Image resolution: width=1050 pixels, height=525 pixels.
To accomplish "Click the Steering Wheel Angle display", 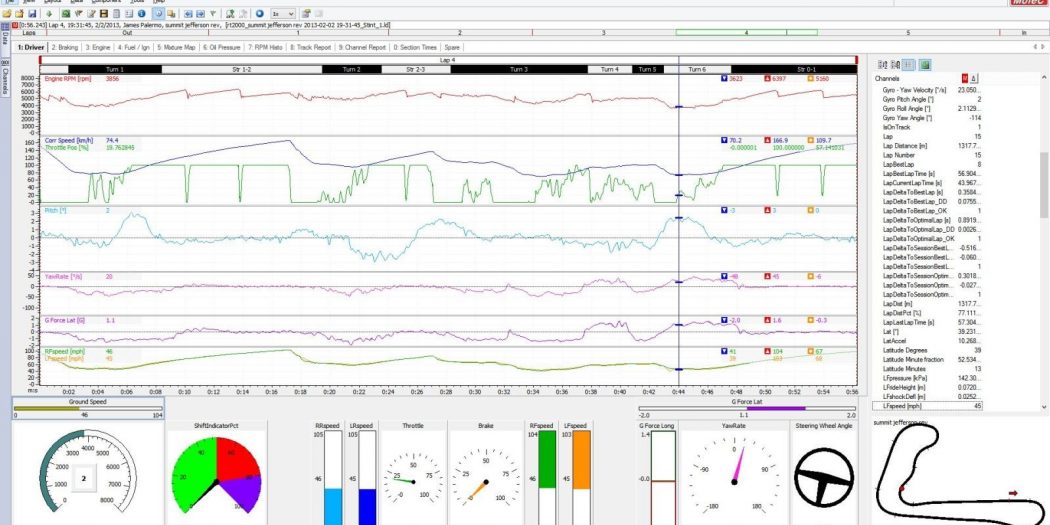I will click(824, 477).
